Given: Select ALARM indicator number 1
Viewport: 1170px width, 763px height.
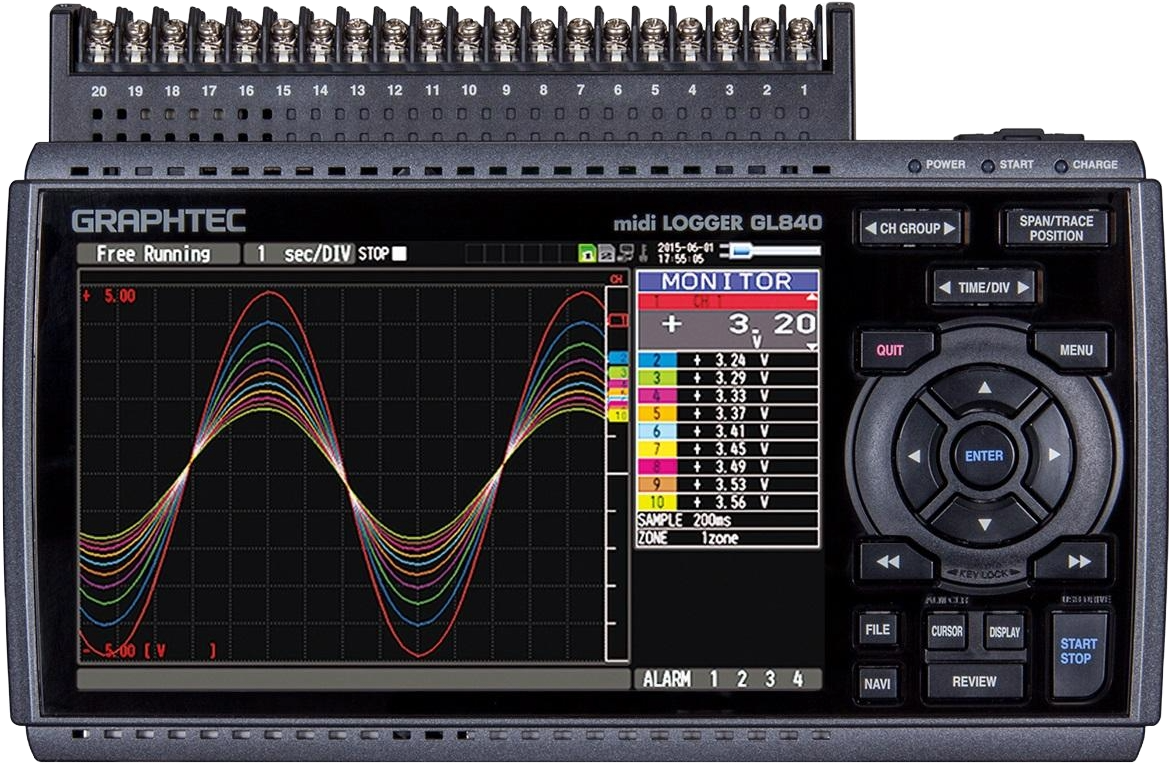Looking at the screenshot, I should [714, 679].
